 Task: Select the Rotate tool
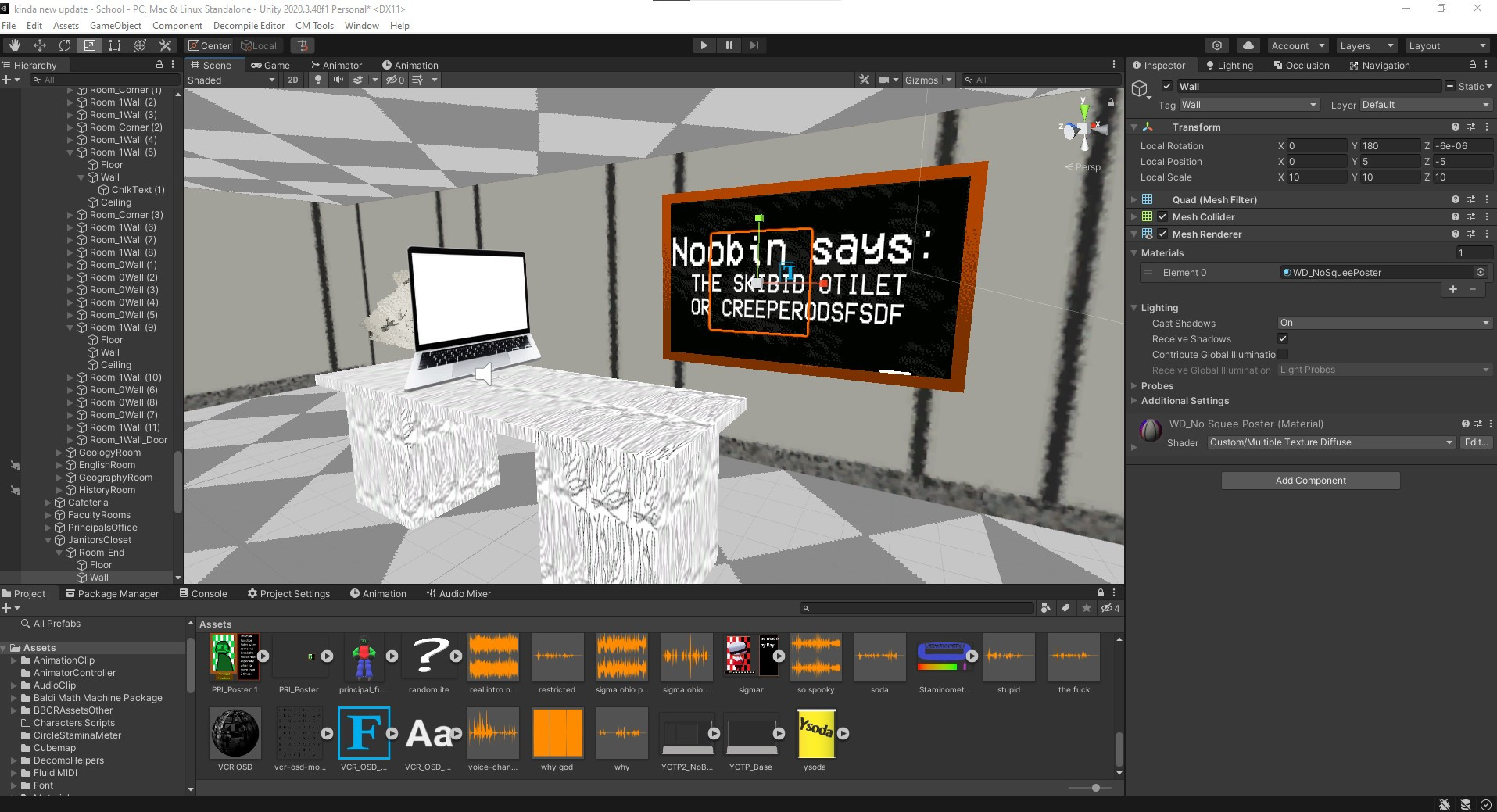pyautogui.click(x=64, y=45)
